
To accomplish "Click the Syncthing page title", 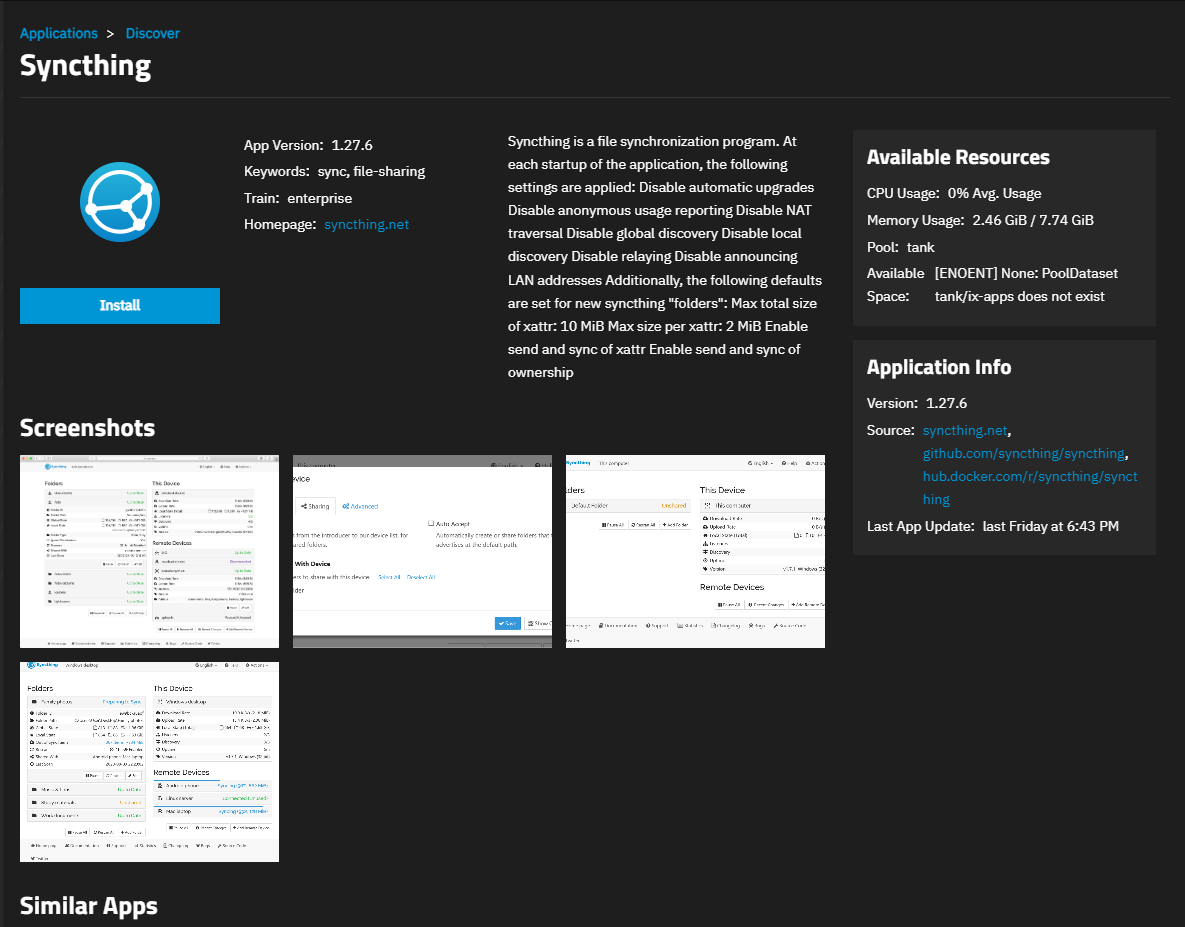I will [86, 66].
